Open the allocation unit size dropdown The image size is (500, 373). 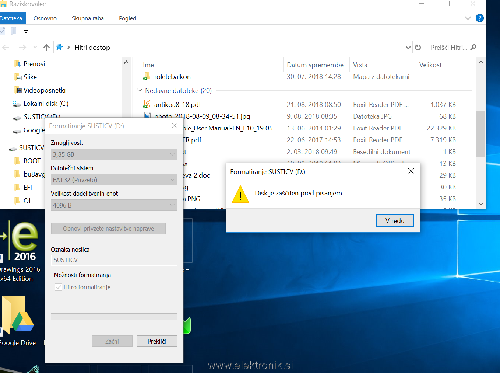point(114,205)
